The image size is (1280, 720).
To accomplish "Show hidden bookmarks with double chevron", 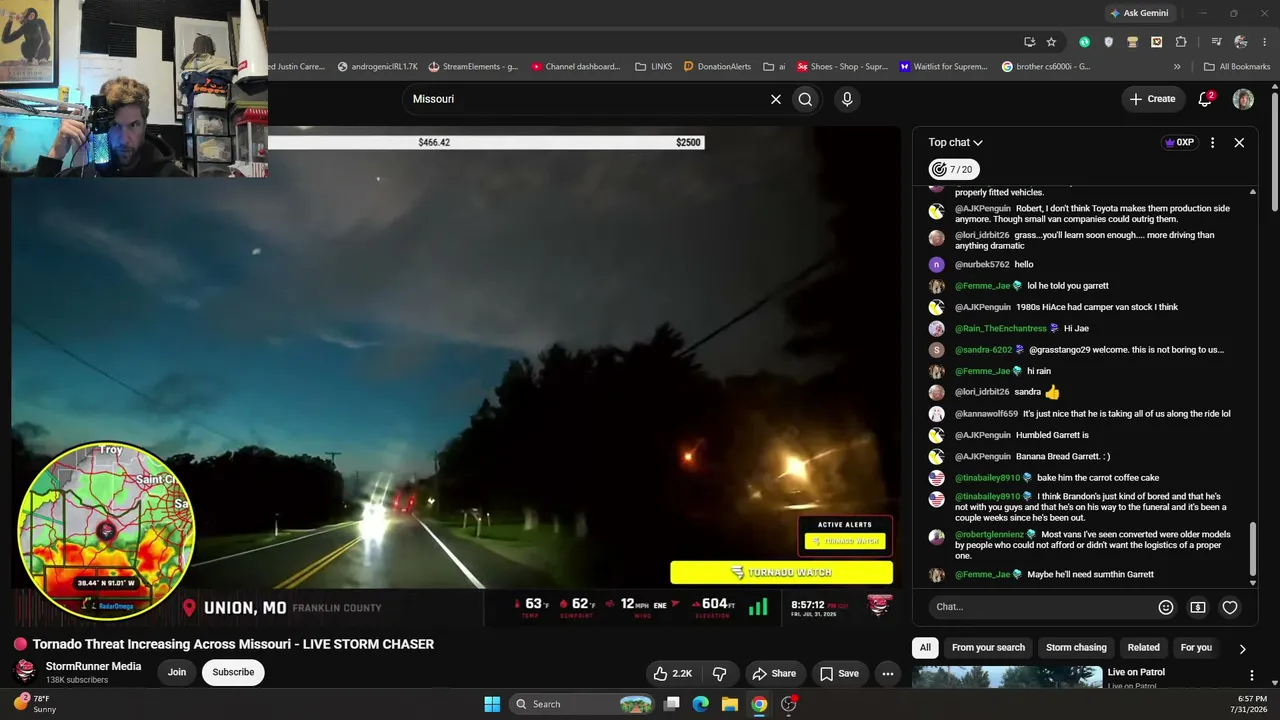I will tap(1177, 67).
